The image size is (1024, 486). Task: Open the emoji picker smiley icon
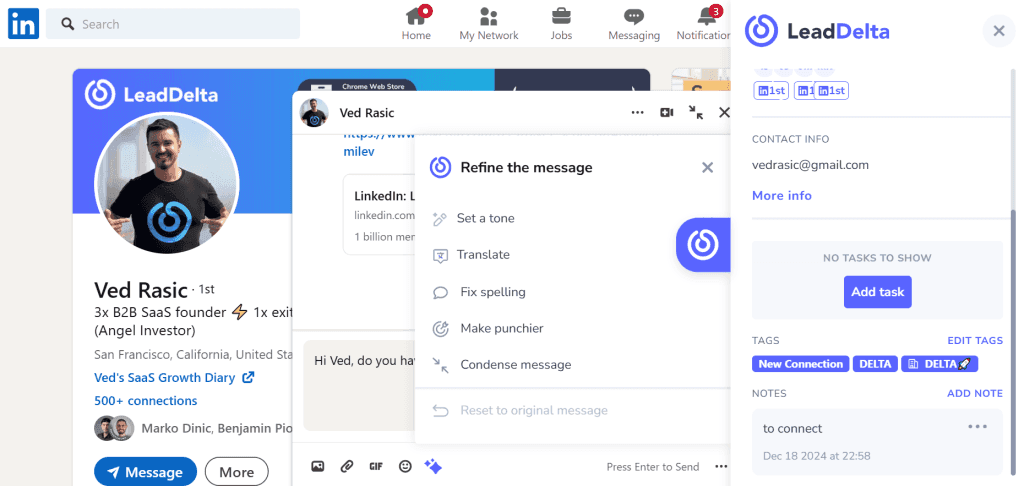[x=405, y=466]
